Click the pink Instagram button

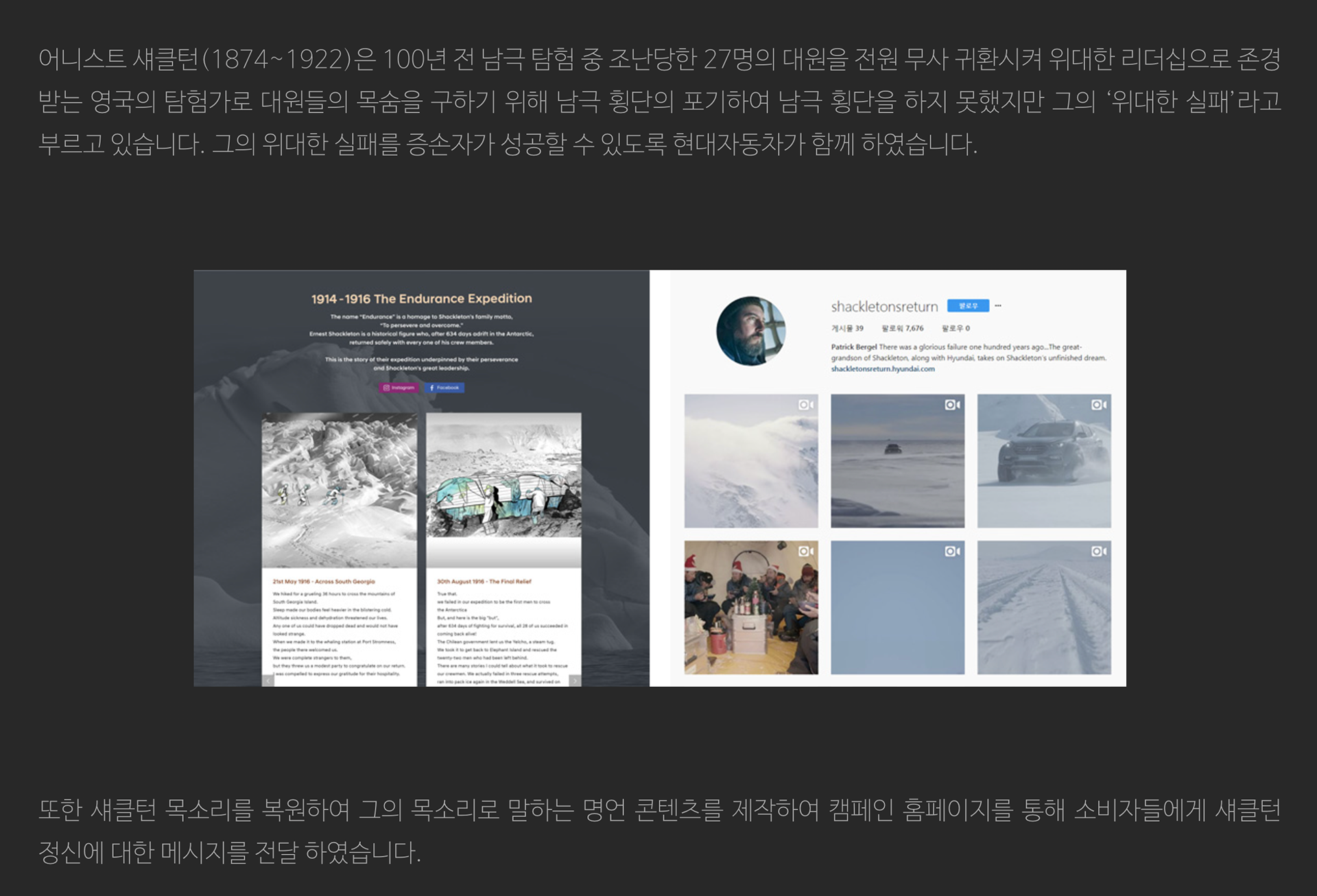[x=399, y=388]
